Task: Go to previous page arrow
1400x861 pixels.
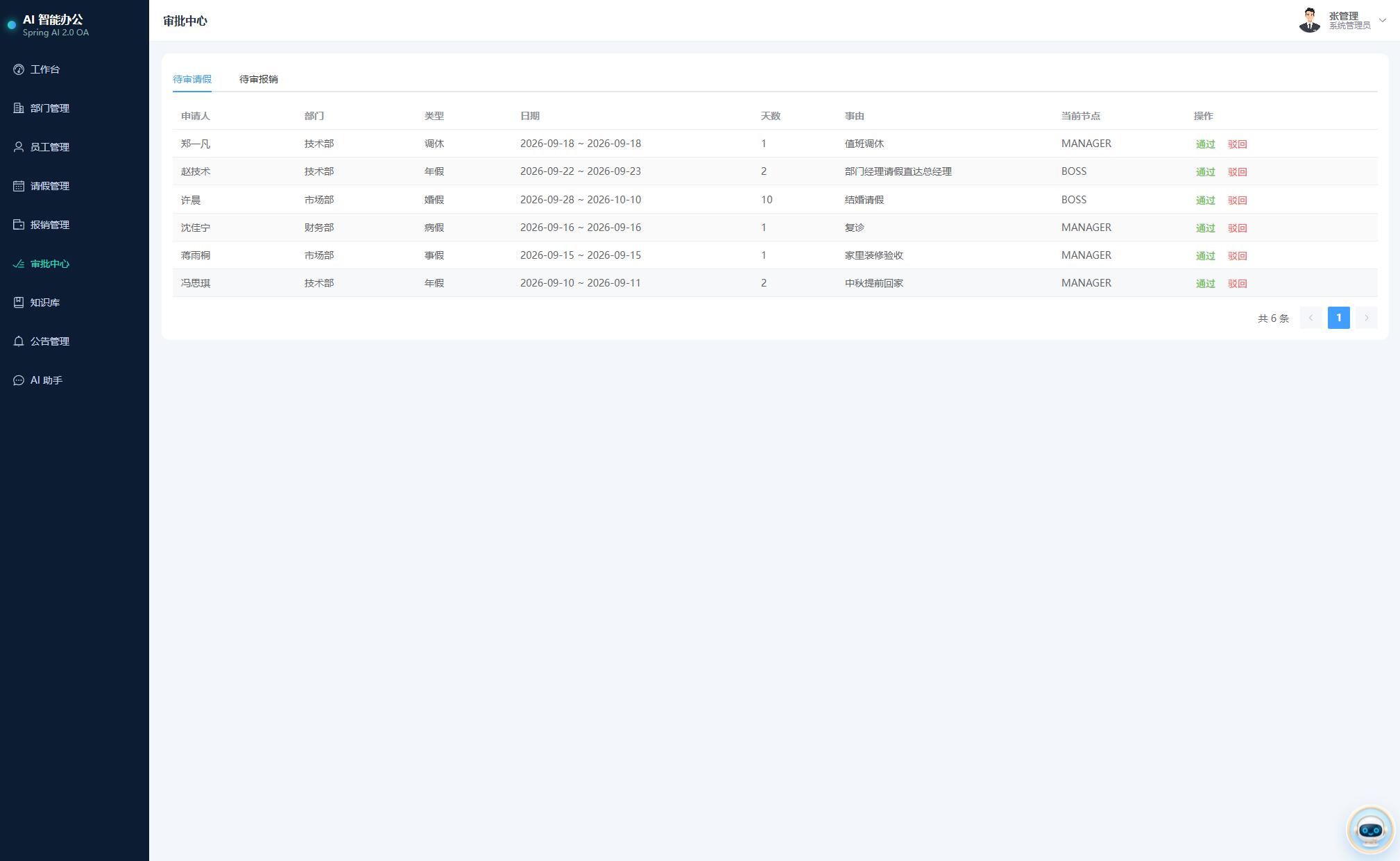Action: [1311, 318]
